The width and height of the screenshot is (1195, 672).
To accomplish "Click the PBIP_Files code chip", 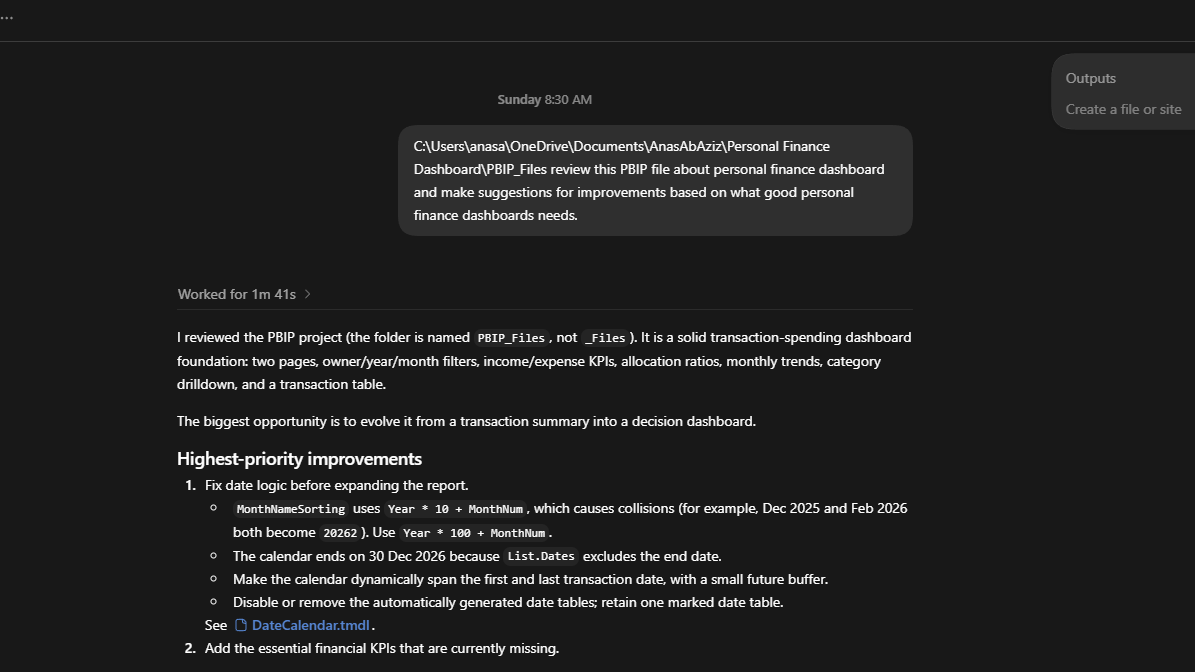I will pos(511,338).
